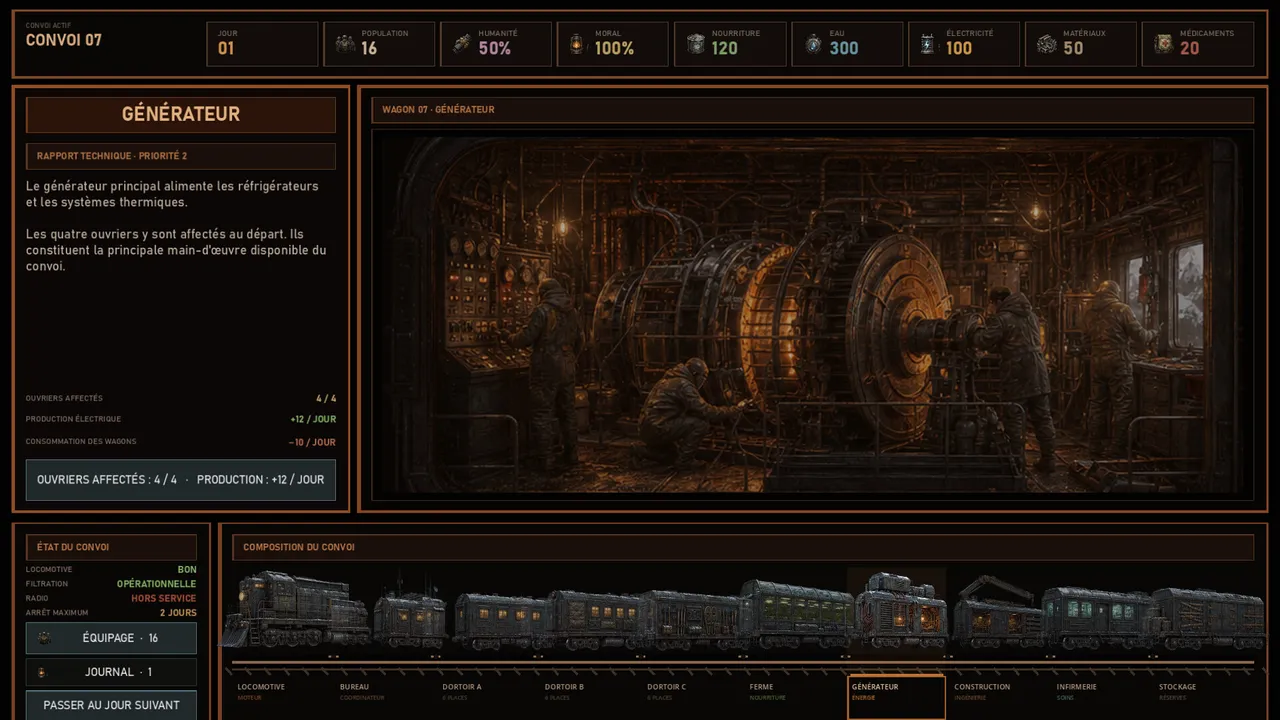1280x720 pixels.
Task: Click the Locomotive BON status row
Action: pyautogui.click(x=111, y=570)
